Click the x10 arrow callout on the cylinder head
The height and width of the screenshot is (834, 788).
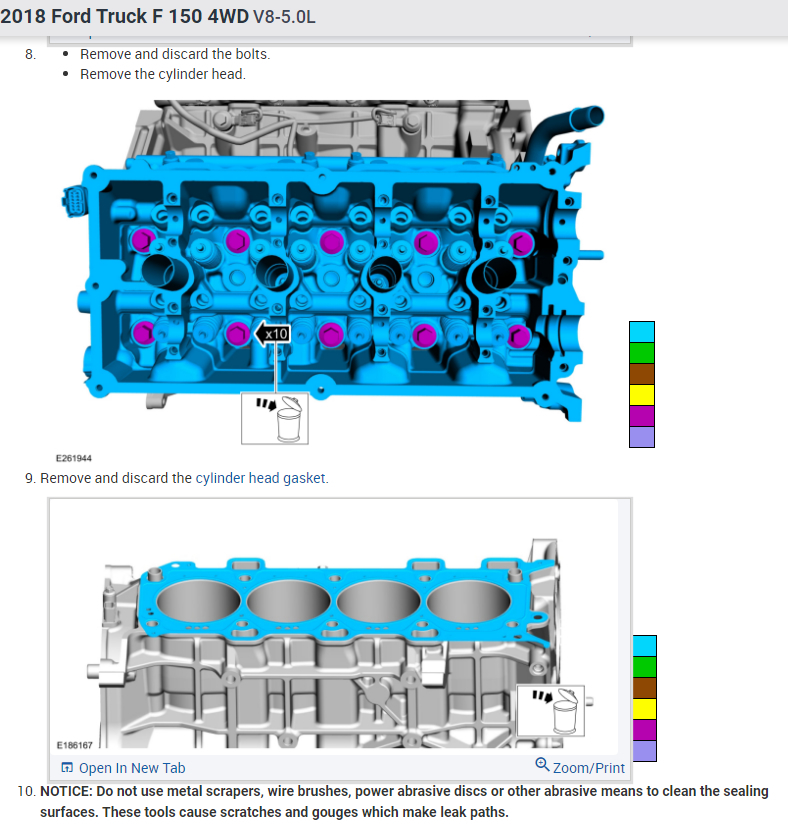pos(272,333)
